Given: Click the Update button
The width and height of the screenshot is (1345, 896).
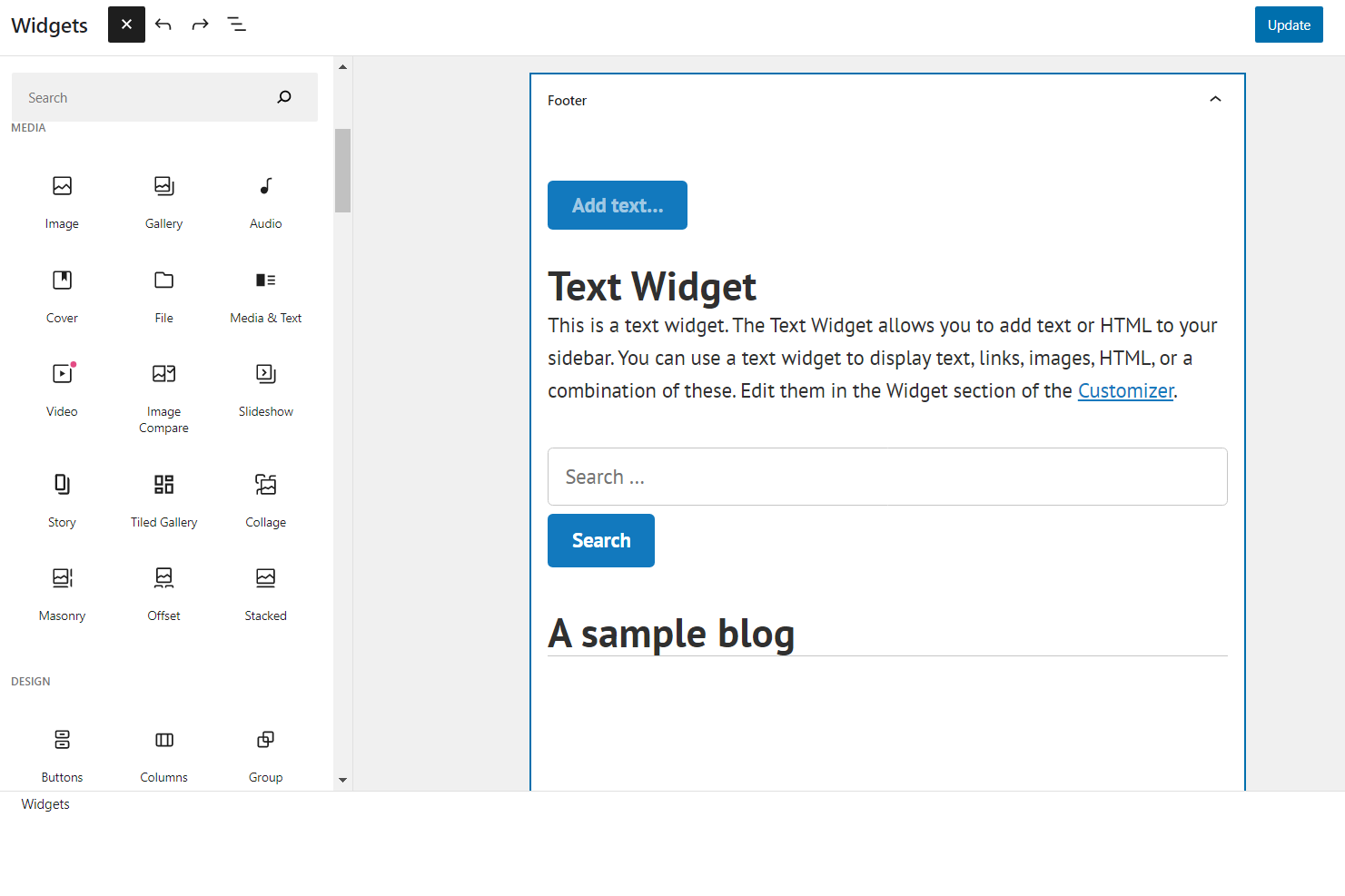Looking at the screenshot, I should [x=1289, y=25].
